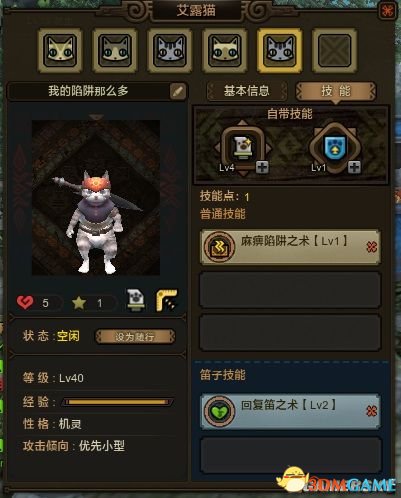Edit cat name with pencil icon
The image size is (401, 498).
[178, 91]
